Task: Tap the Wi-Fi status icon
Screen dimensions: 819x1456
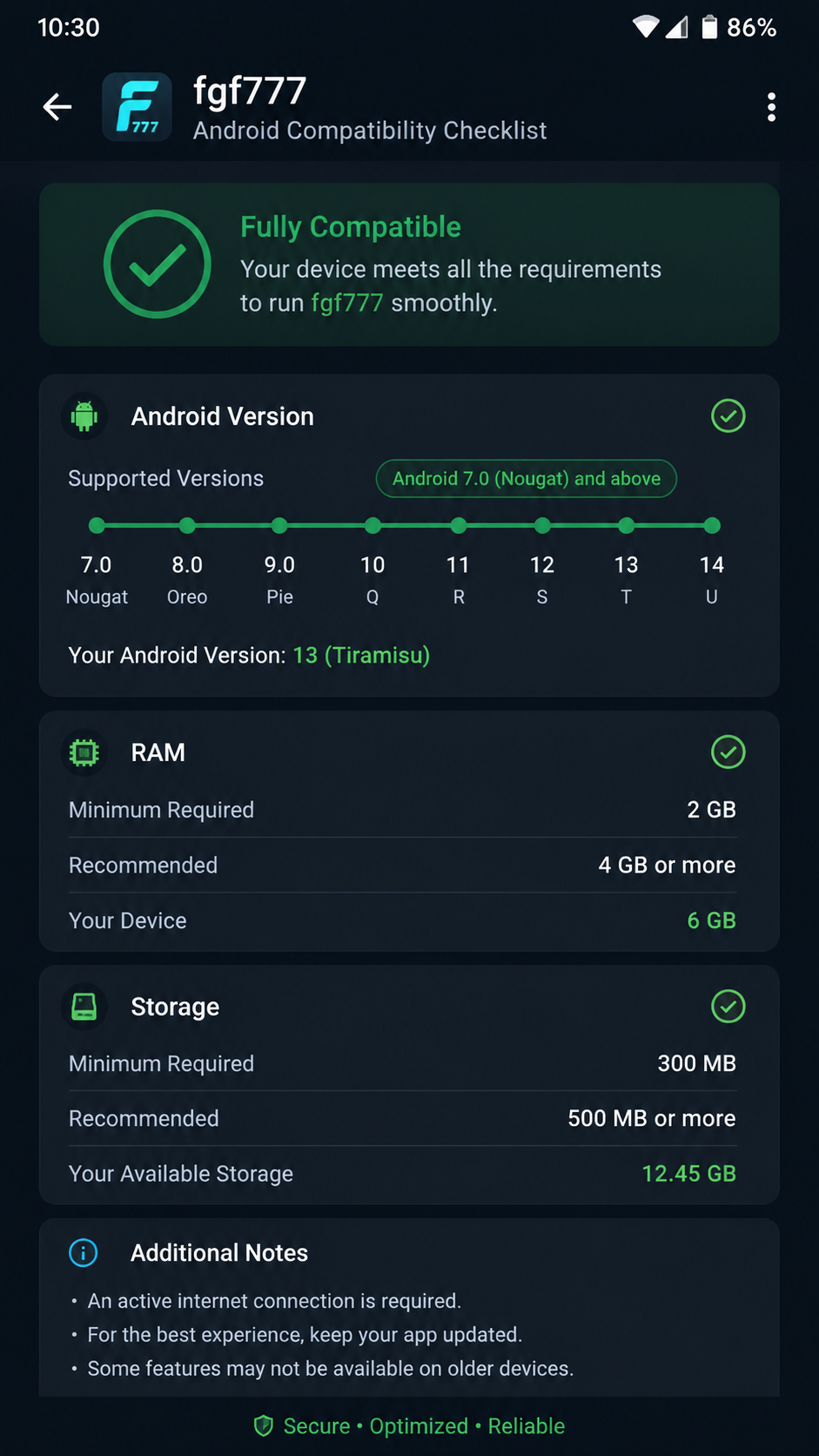Action: pyautogui.click(x=646, y=27)
